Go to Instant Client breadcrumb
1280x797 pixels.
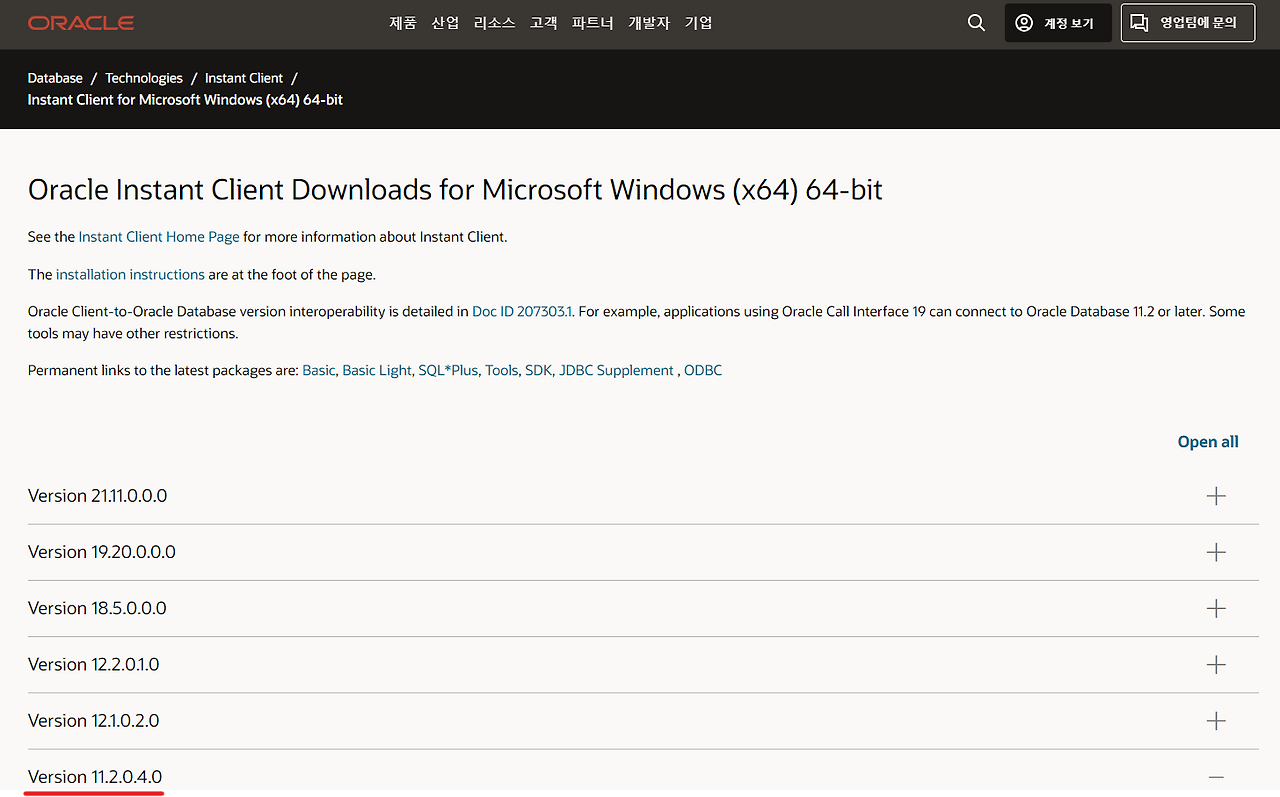point(244,78)
